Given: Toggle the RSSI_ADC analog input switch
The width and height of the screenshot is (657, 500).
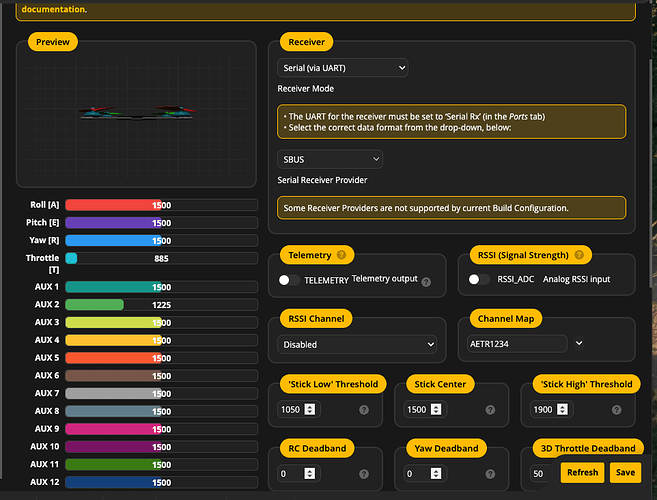Looking at the screenshot, I should pyautogui.click(x=479, y=280).
